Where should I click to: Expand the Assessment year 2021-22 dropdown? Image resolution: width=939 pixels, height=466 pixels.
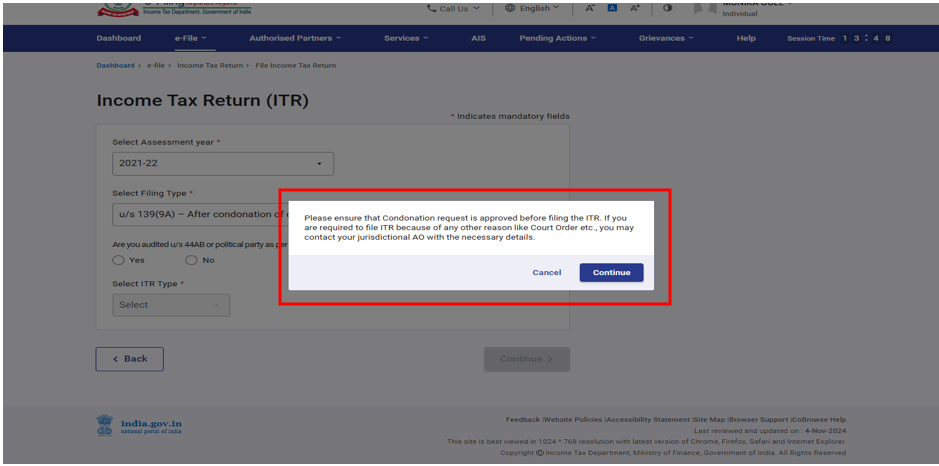222,163
